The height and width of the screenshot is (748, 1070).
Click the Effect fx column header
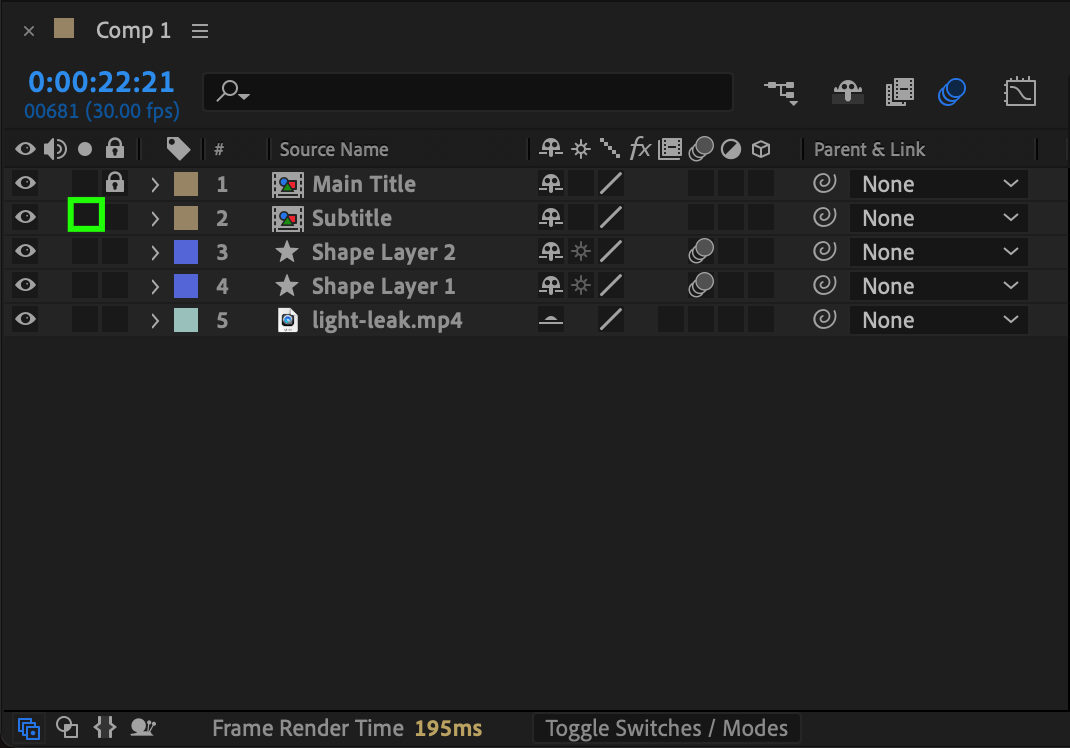[639, 148]
